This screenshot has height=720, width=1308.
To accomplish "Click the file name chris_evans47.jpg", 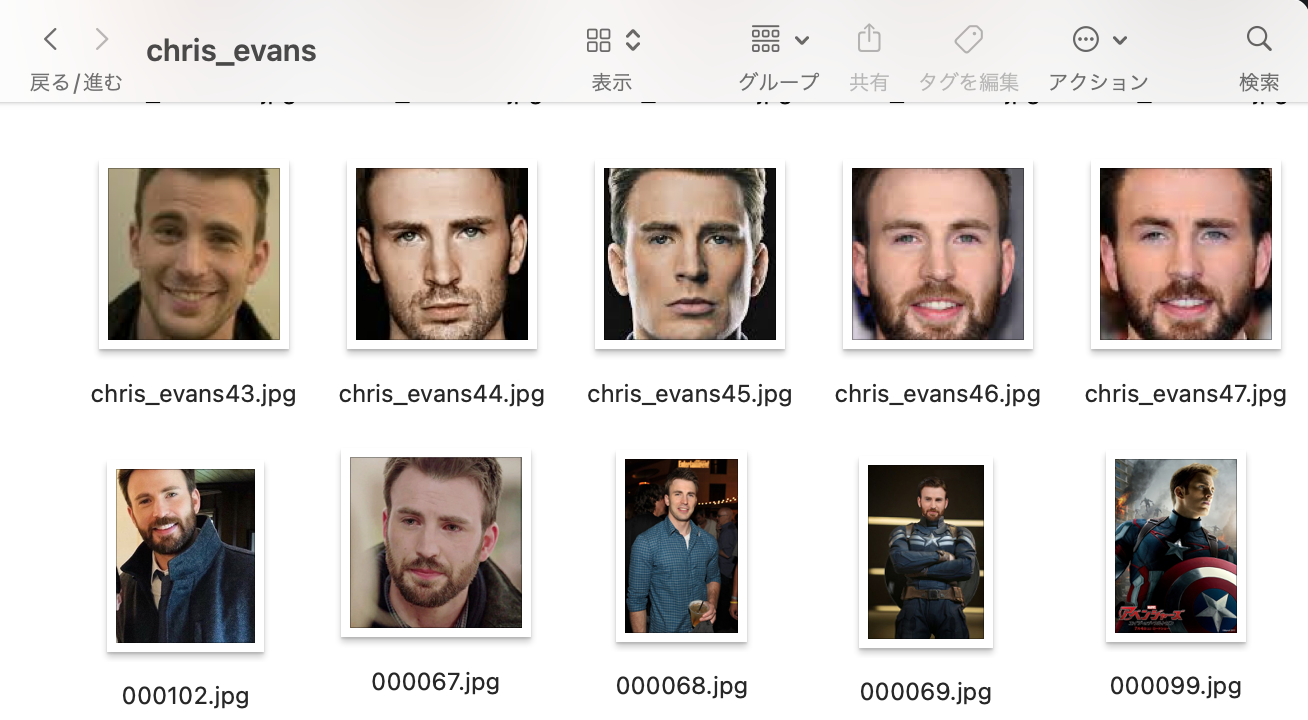I will [1186, 394].
